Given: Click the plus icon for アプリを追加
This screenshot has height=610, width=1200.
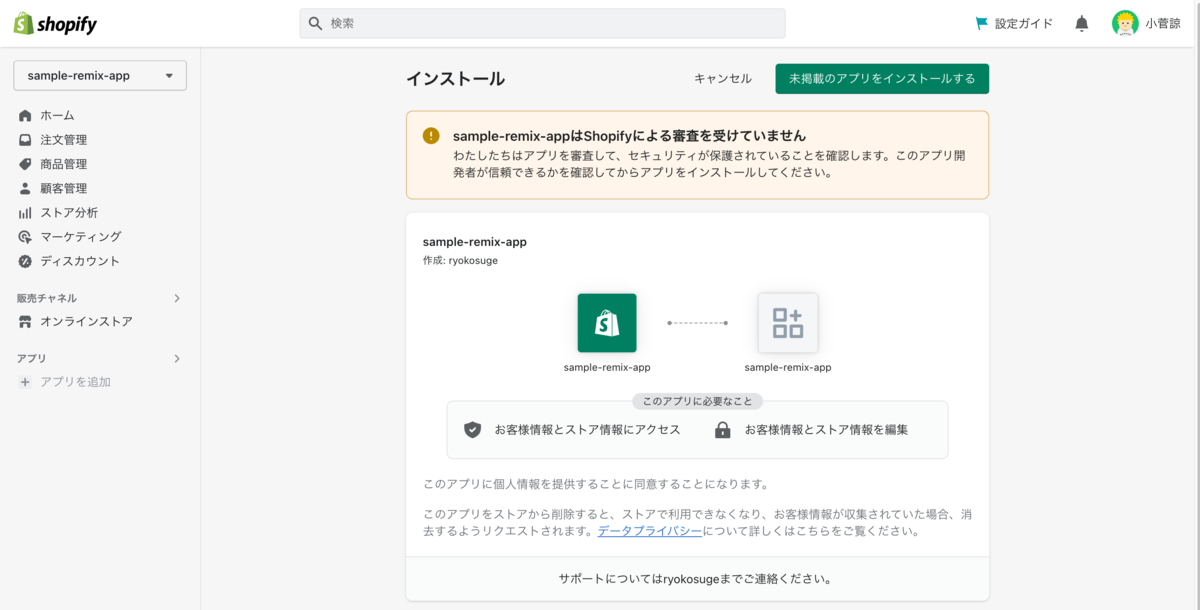Looking at the screenshot, I should tap(25, 382).
